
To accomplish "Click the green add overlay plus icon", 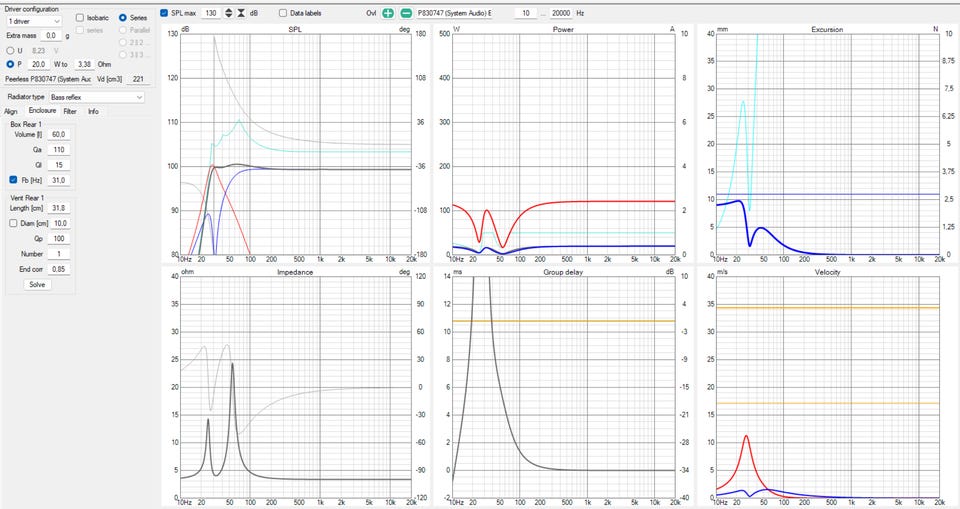I will click(x=388, y=13).
